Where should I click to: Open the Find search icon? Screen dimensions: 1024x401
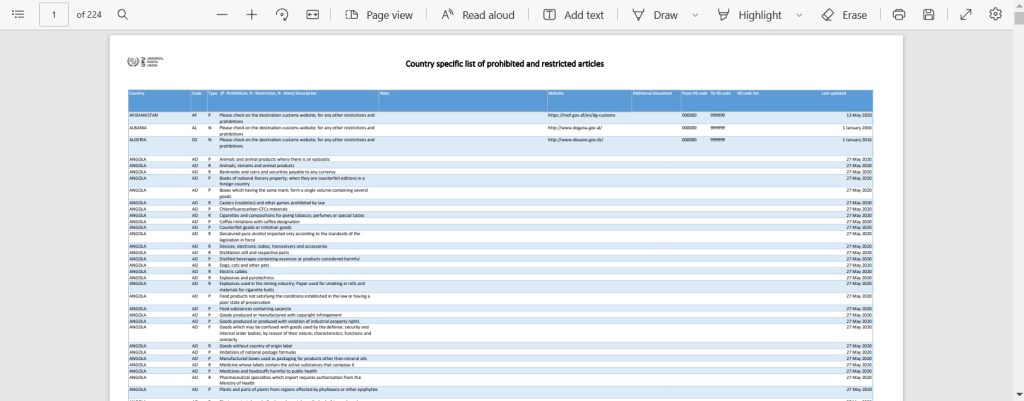(122, 14)
